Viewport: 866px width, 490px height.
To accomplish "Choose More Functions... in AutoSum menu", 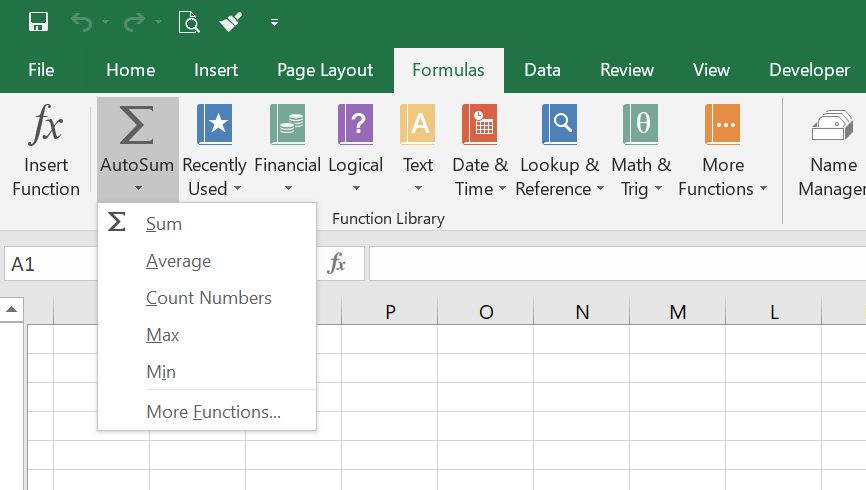I will (207, 412).
